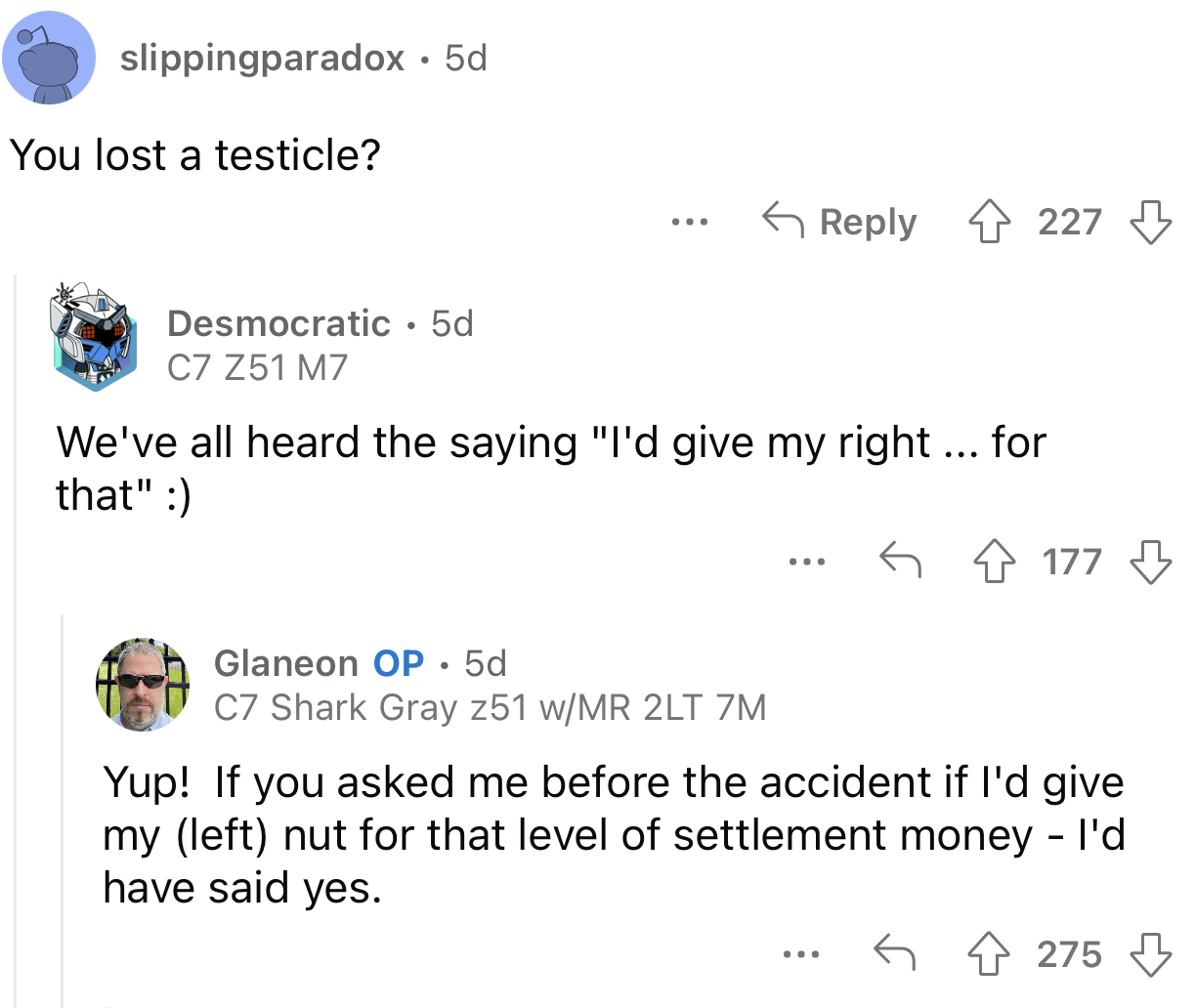Downvote Glaneon's comment
This screenshot has height=1008, width=1196.
click(x=1151, y=954)
